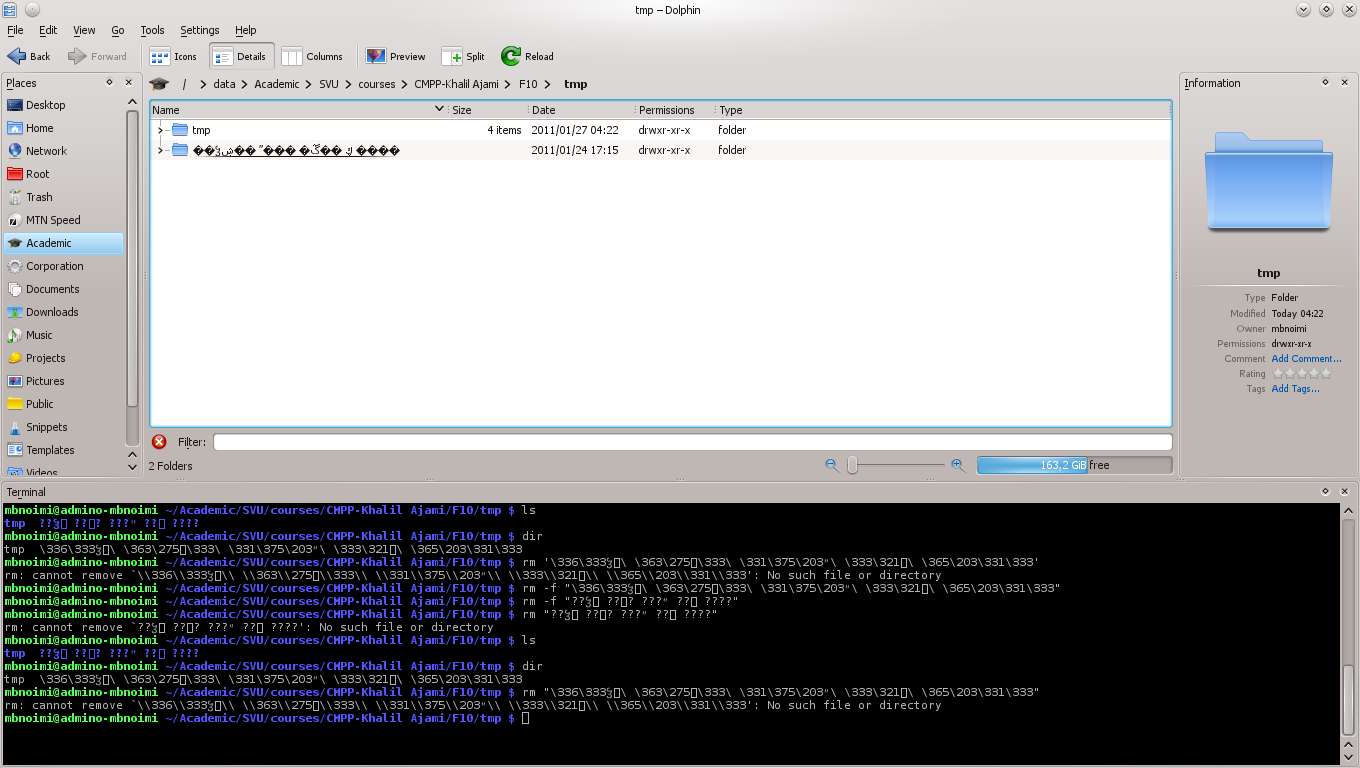Click the zoom out magnifier icon

831,465
